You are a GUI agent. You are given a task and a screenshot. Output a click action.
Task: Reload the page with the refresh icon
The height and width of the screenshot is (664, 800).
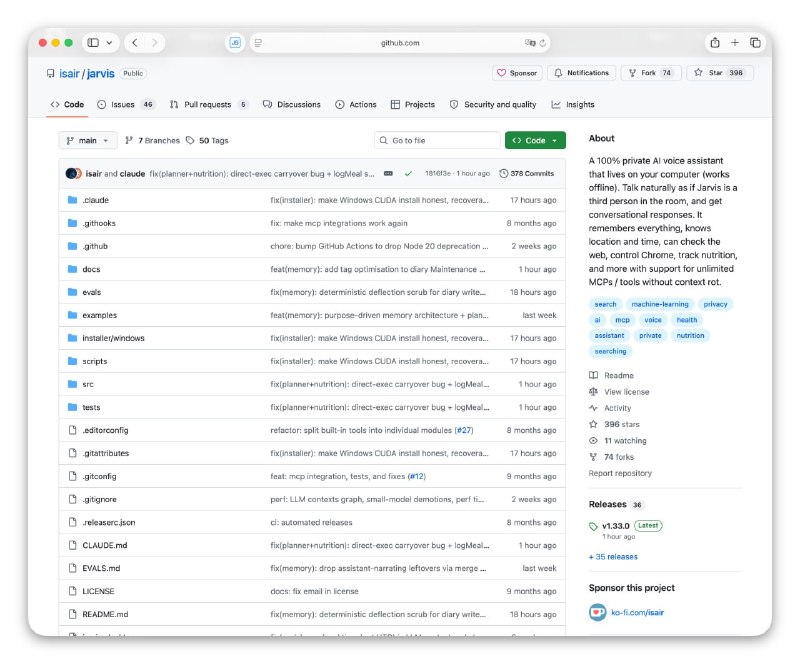(543, 43)
